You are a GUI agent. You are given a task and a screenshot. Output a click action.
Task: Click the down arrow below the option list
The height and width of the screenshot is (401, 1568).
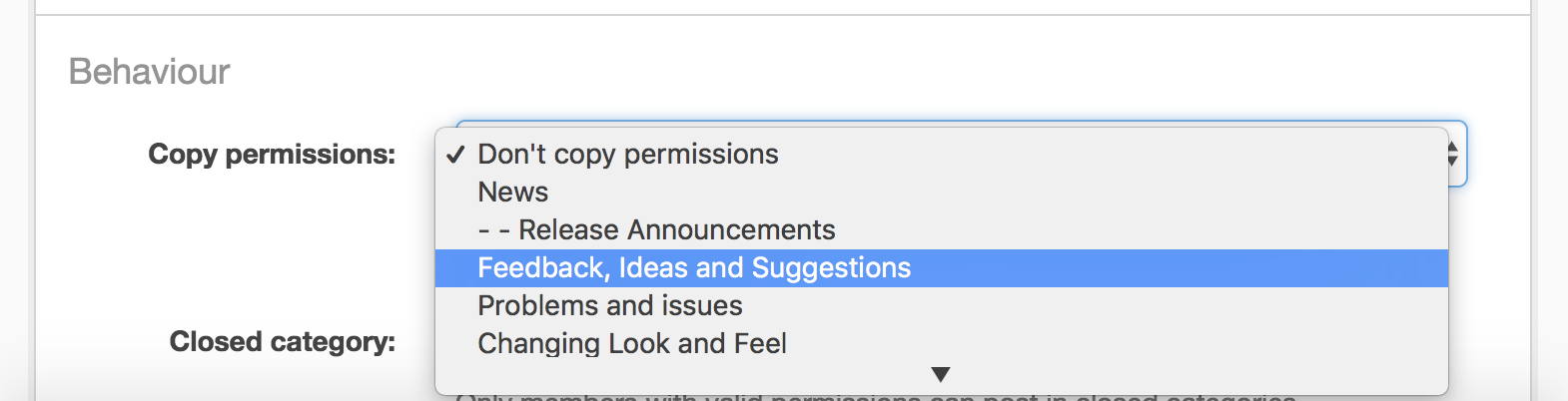pyautogui.click(x=940, y=375)
